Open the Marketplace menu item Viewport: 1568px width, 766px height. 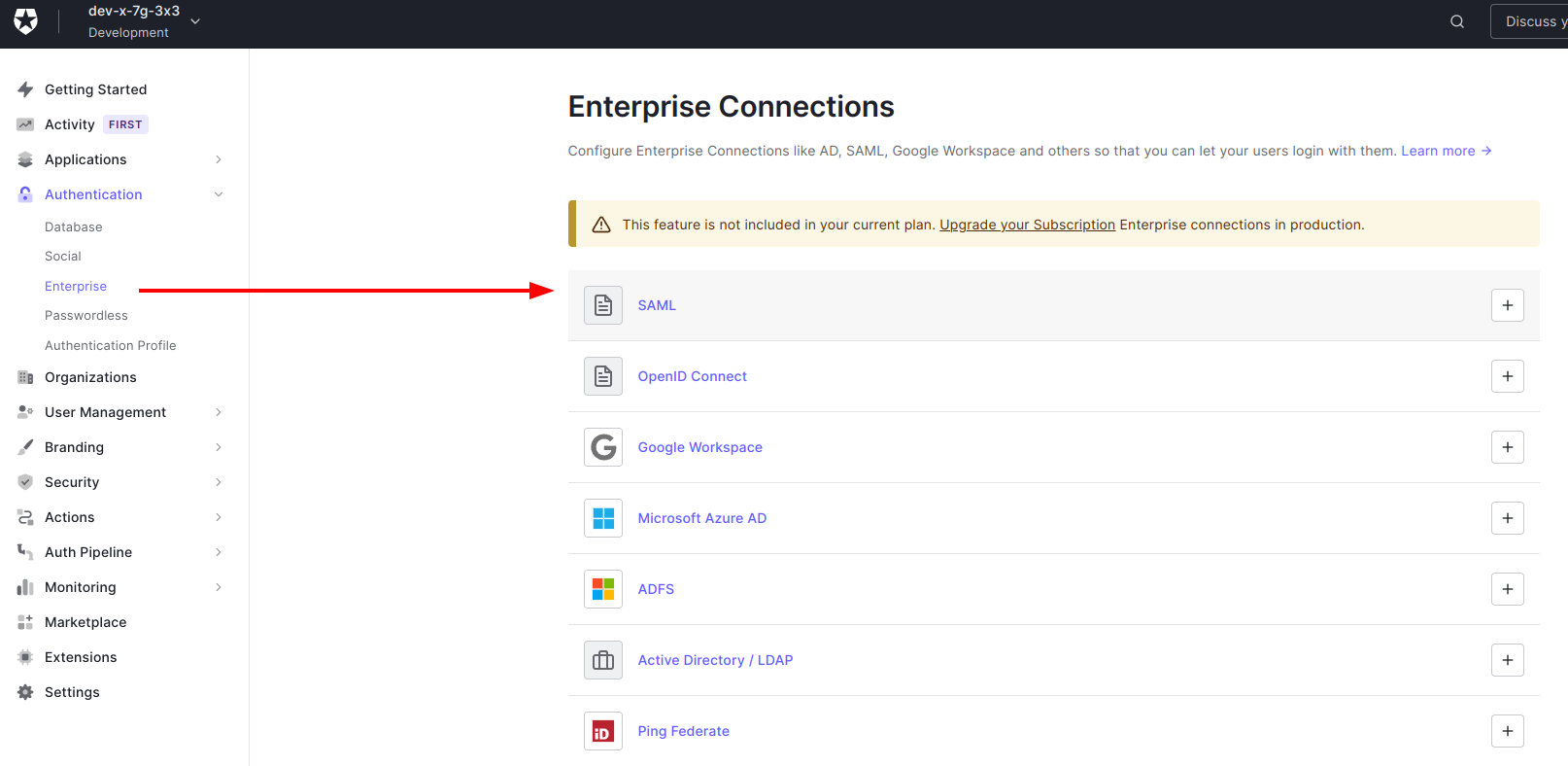85,622
